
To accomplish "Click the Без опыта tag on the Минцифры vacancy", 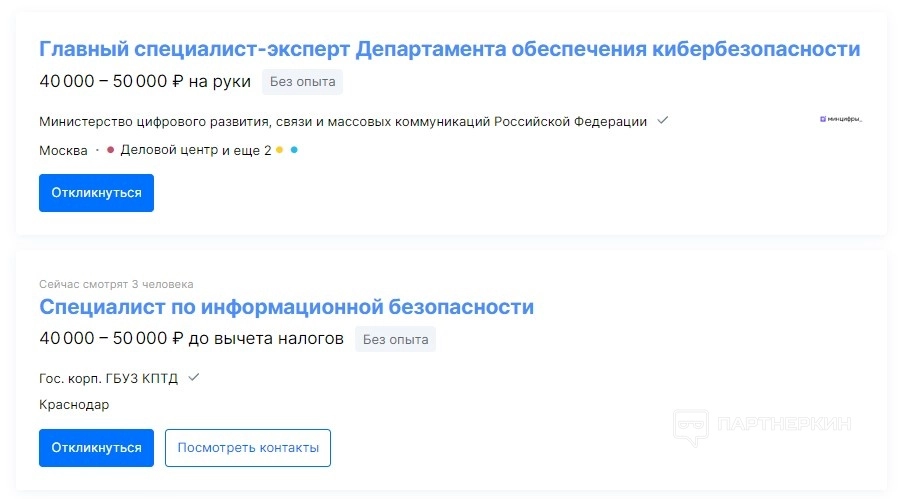I will [302, 82].
